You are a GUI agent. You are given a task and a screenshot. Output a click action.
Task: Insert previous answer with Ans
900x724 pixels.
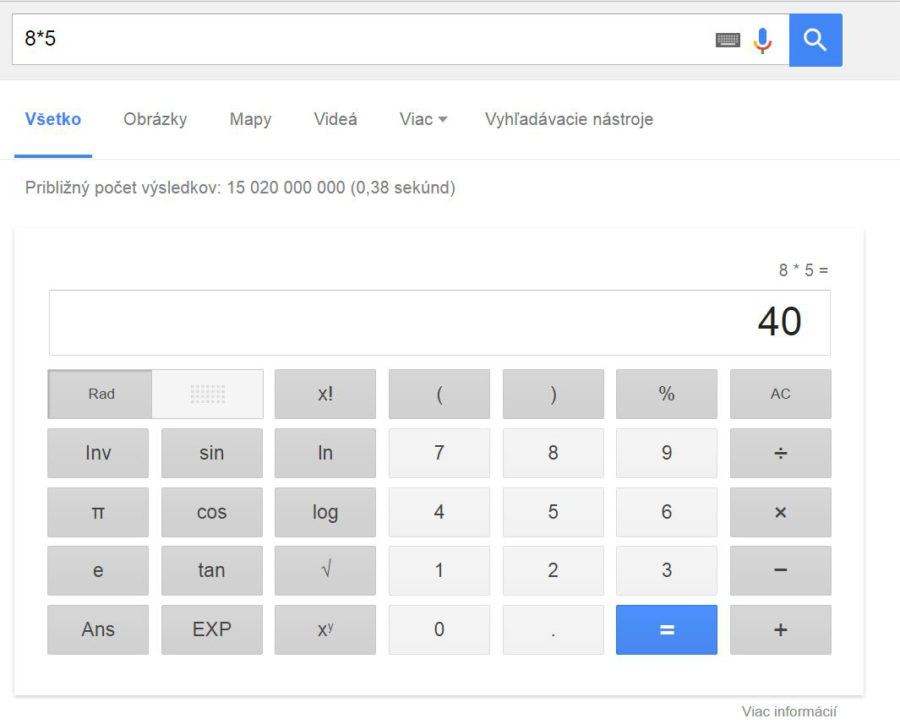tap(98, 630)
